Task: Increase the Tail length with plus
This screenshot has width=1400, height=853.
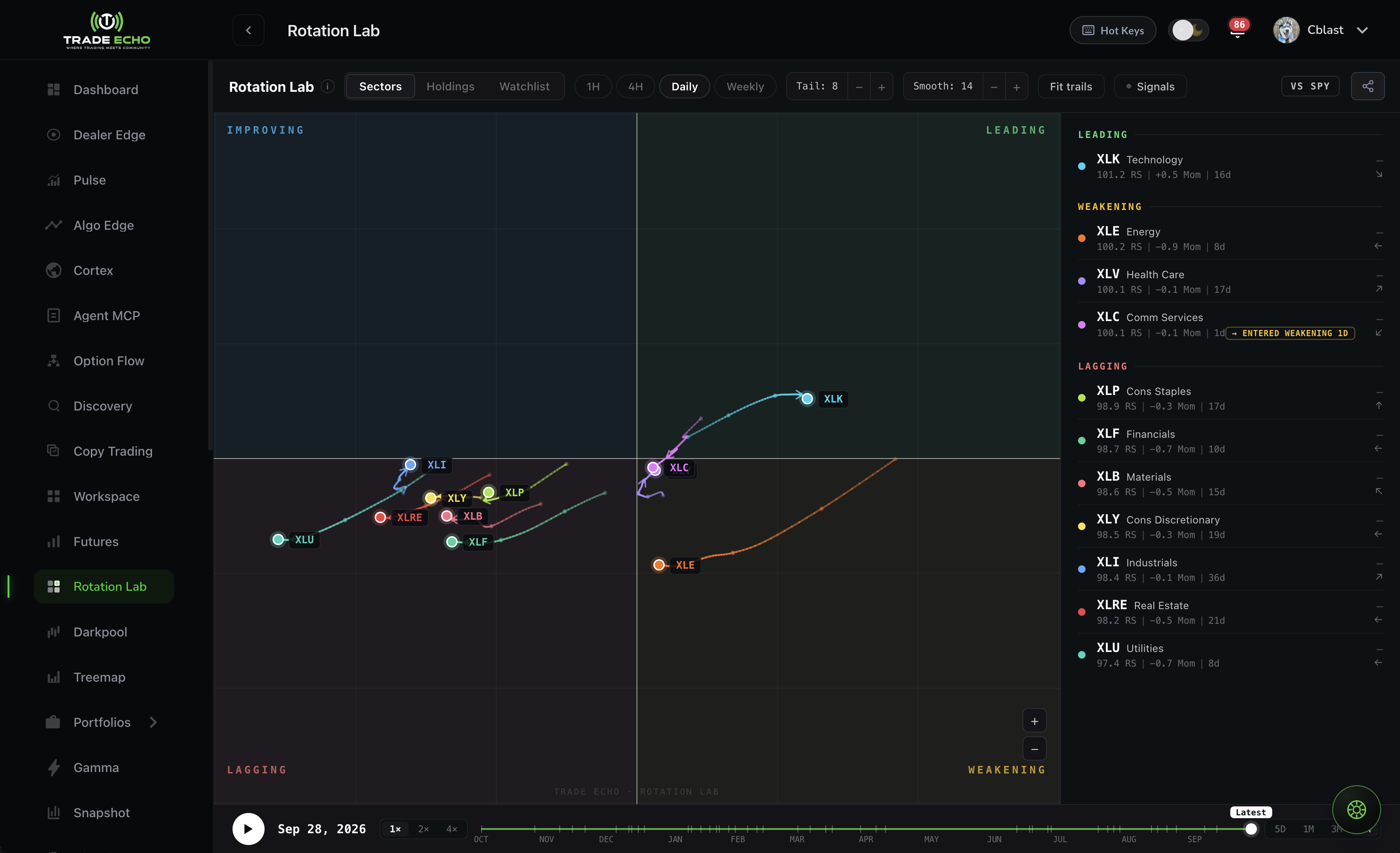Action: point(881,86)
